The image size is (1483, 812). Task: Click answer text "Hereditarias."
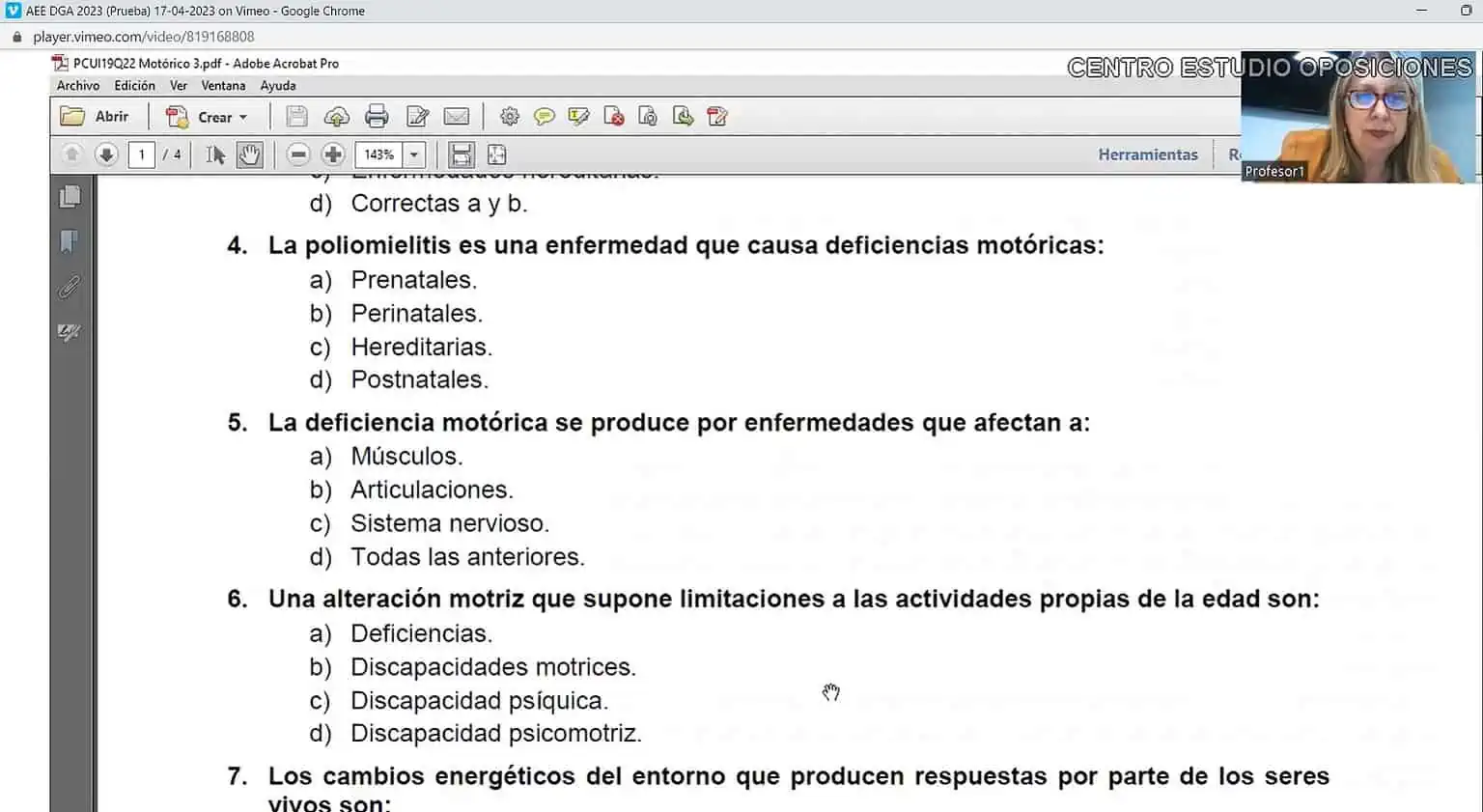pos(422,348)
